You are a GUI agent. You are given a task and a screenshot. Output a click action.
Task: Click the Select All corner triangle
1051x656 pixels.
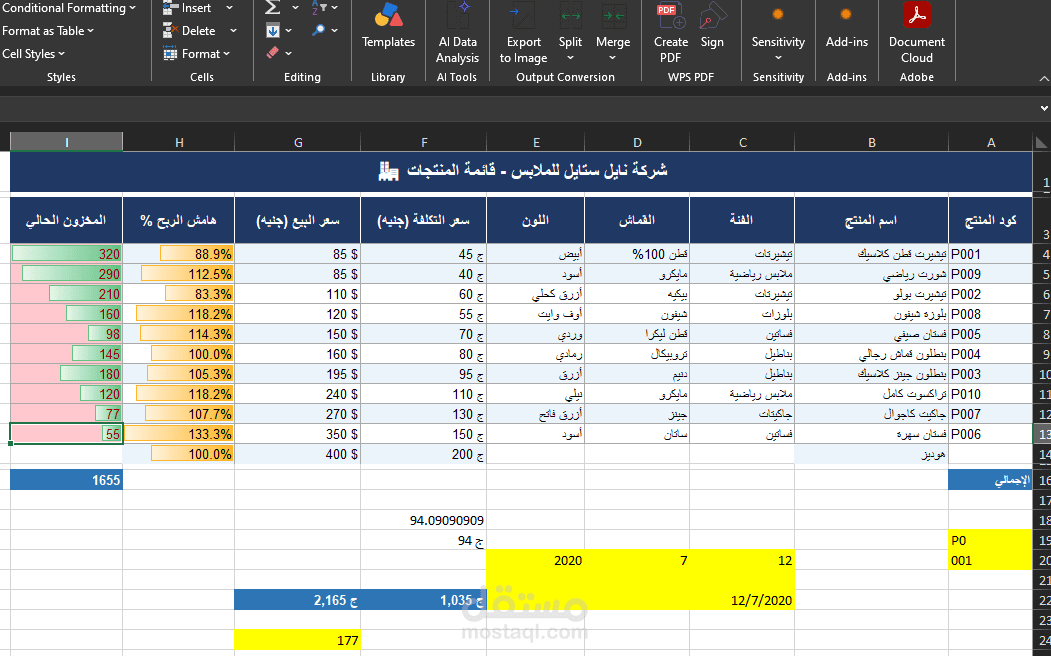click(1041, 142)
